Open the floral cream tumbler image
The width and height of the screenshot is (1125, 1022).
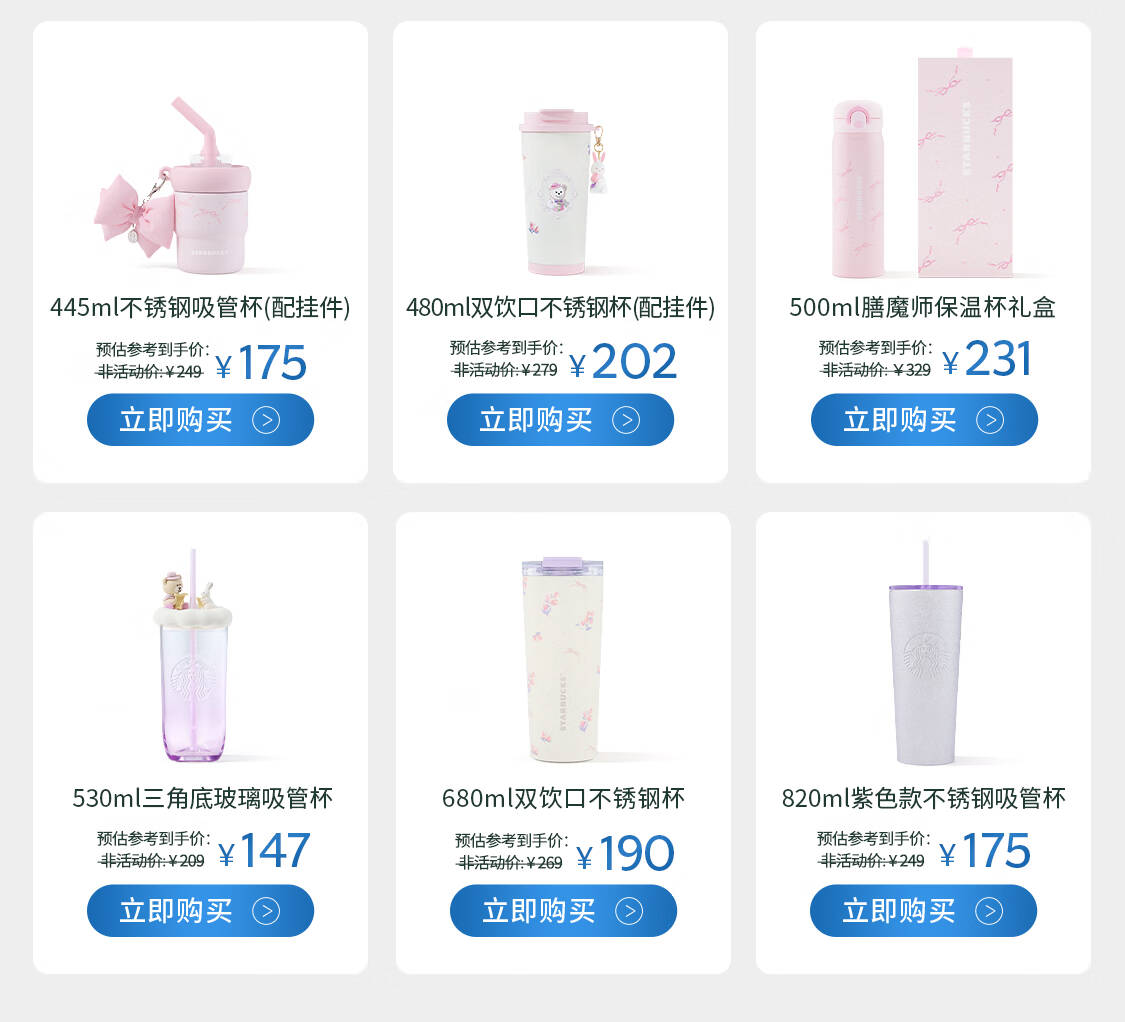point(563,659)
